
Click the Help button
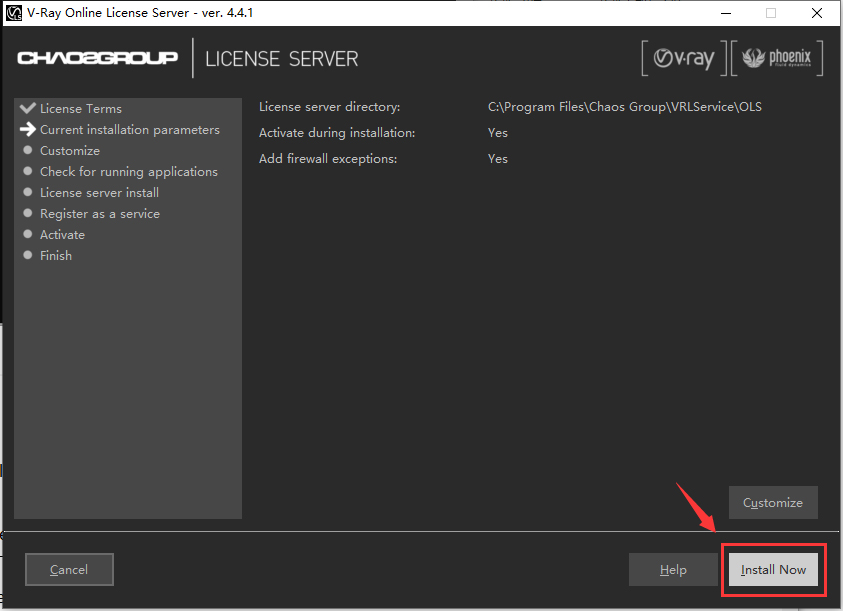[673, 570]
